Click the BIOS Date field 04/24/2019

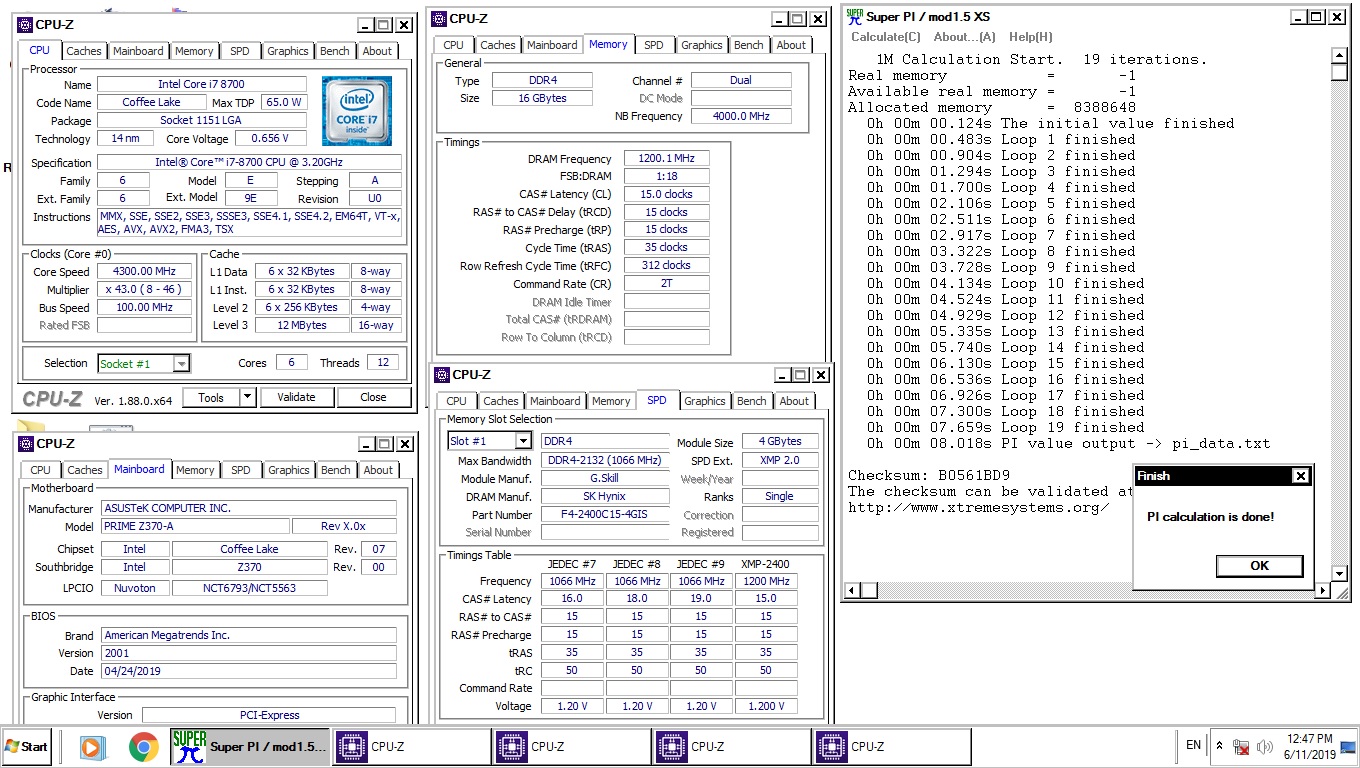pos(248,672)
